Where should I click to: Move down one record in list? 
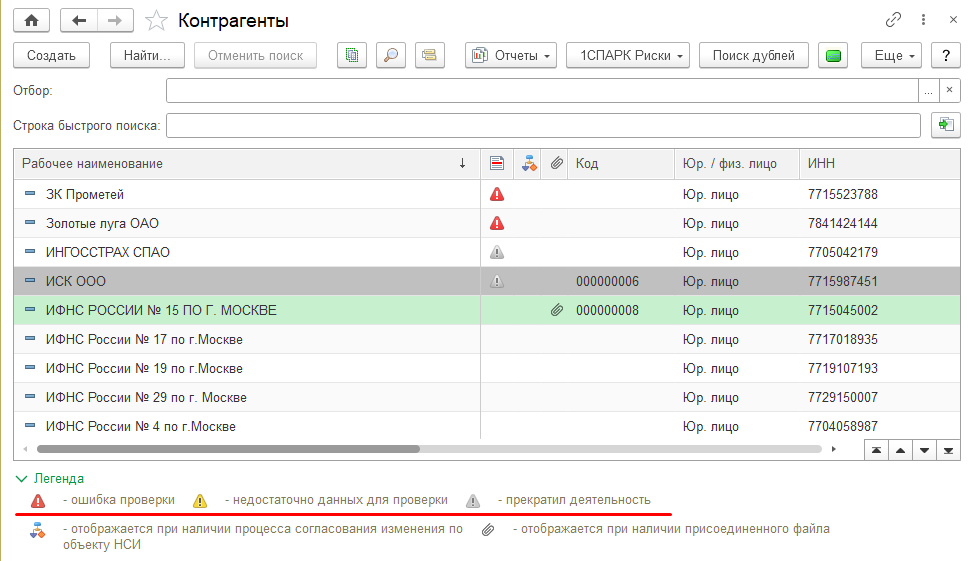925,450
